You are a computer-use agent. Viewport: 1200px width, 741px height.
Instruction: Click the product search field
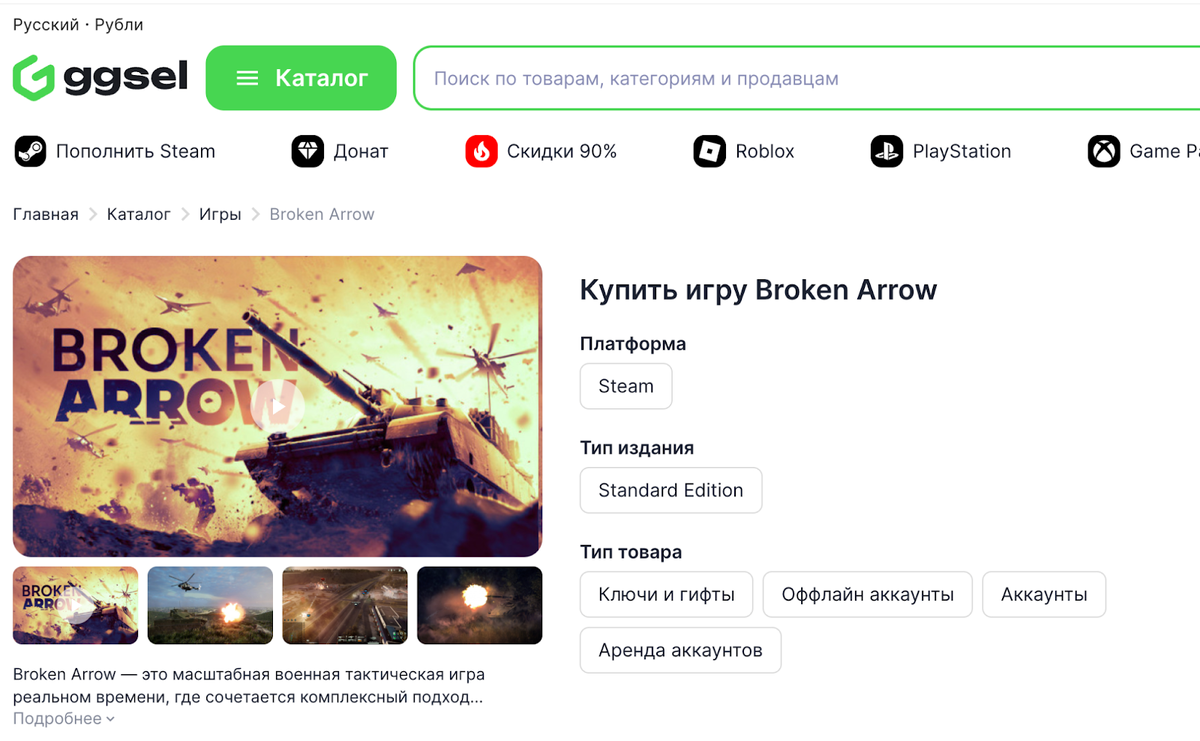coord(807,78)
